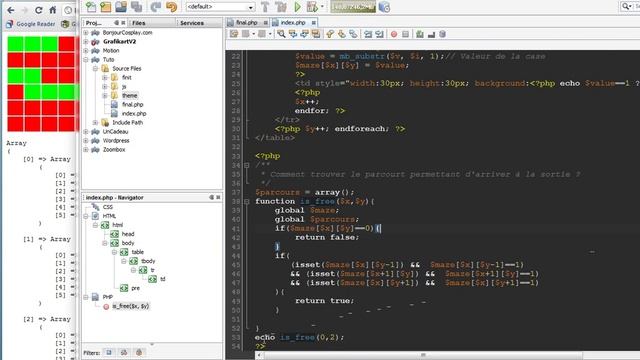
Task: Click the Toggle Bookmark icon
Action: (x=353, y=34)
